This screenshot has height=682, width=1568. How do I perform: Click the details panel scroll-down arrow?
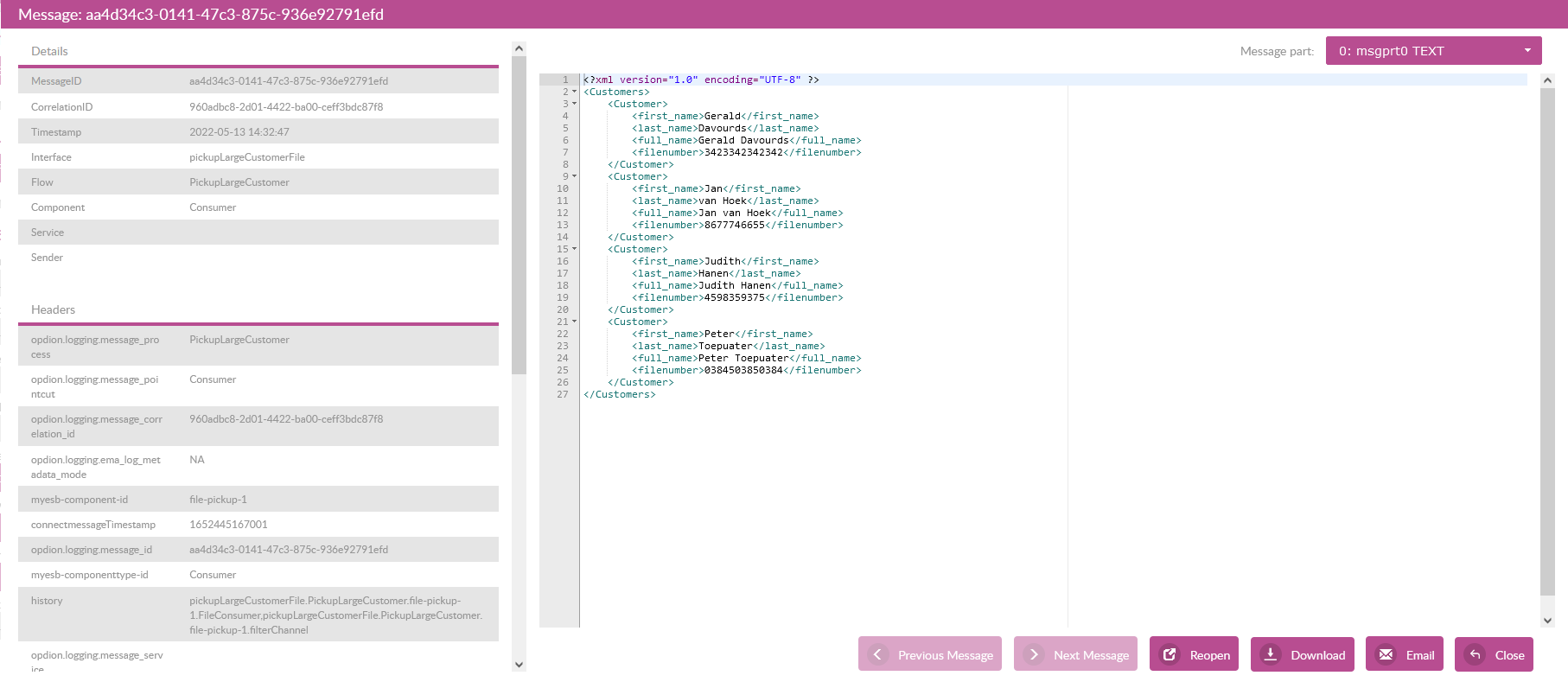pos(519,665)
